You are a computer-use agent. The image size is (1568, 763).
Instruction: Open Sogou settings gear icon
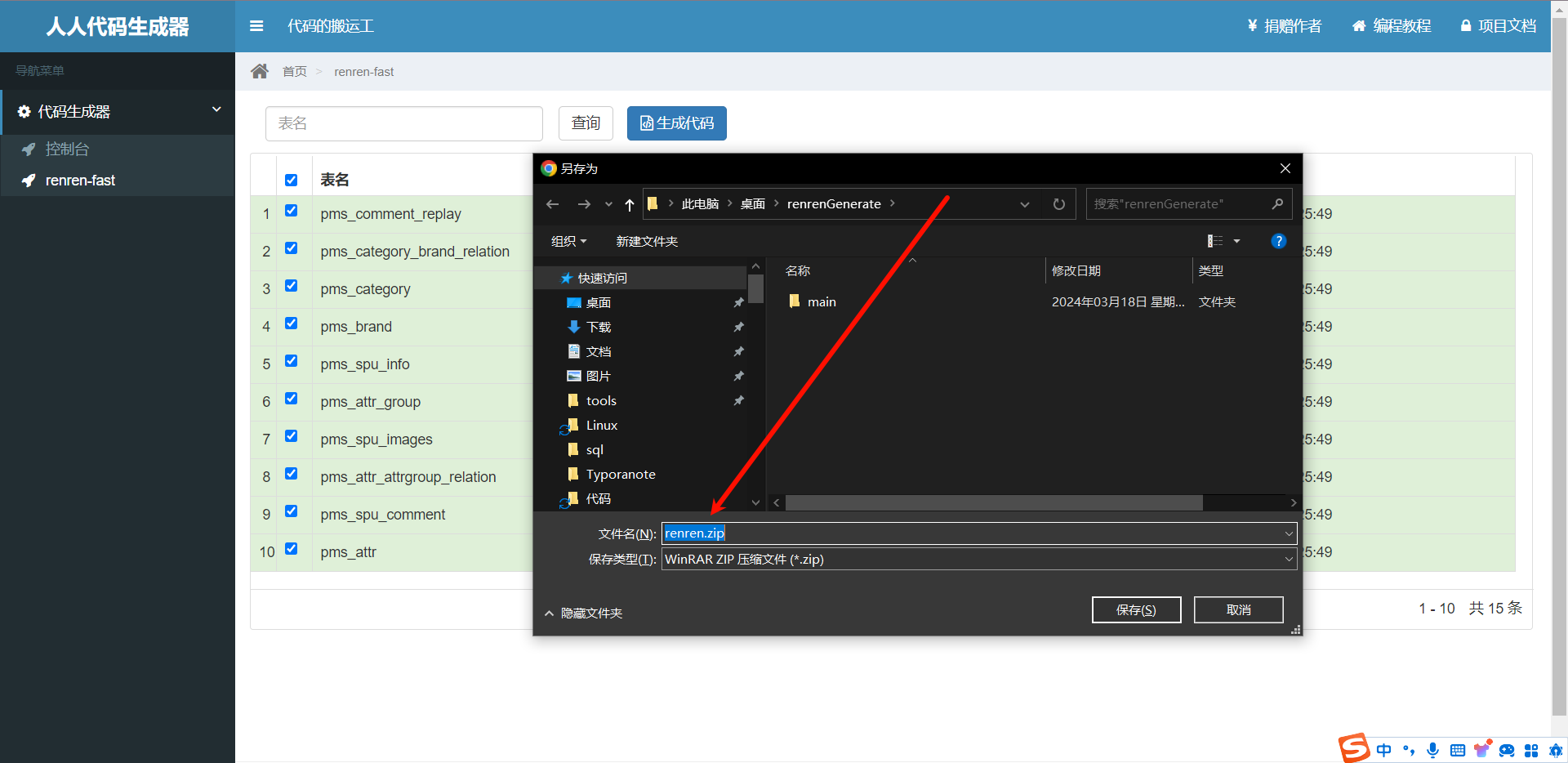tap(1556, 750)
